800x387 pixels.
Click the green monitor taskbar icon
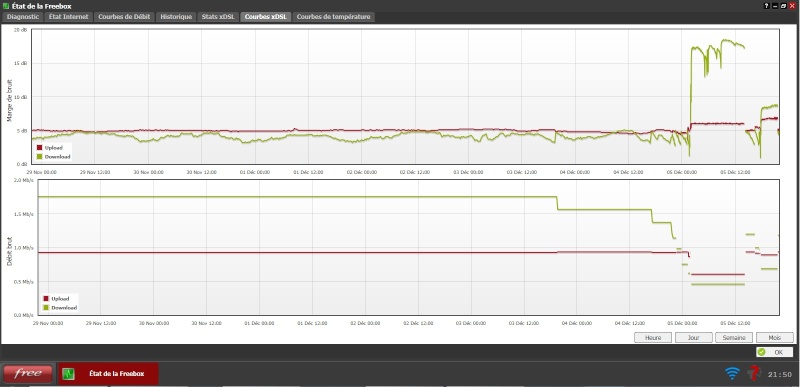pyautogui.click(x=68, y=374)
